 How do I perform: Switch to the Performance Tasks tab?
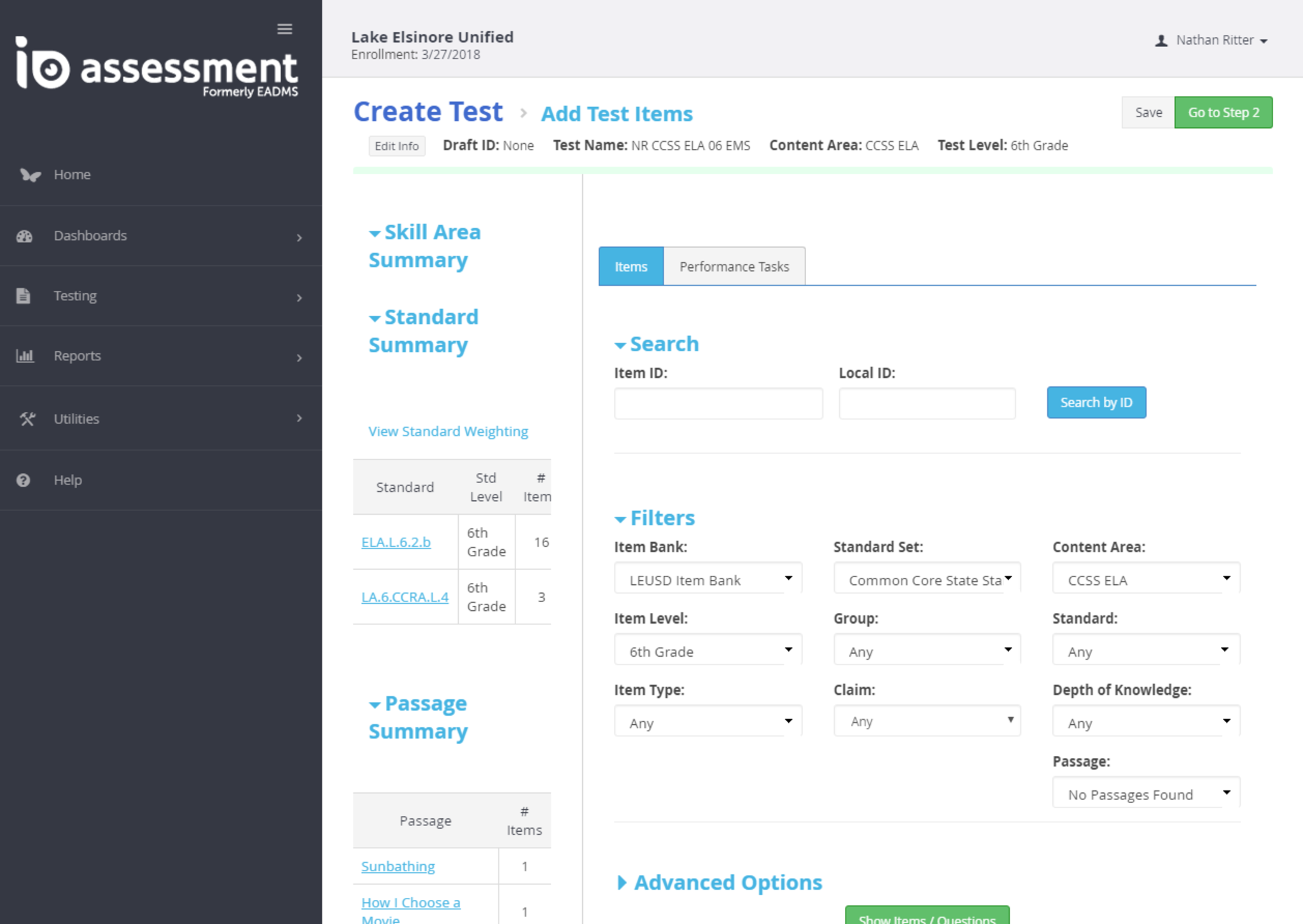point(734,267)
